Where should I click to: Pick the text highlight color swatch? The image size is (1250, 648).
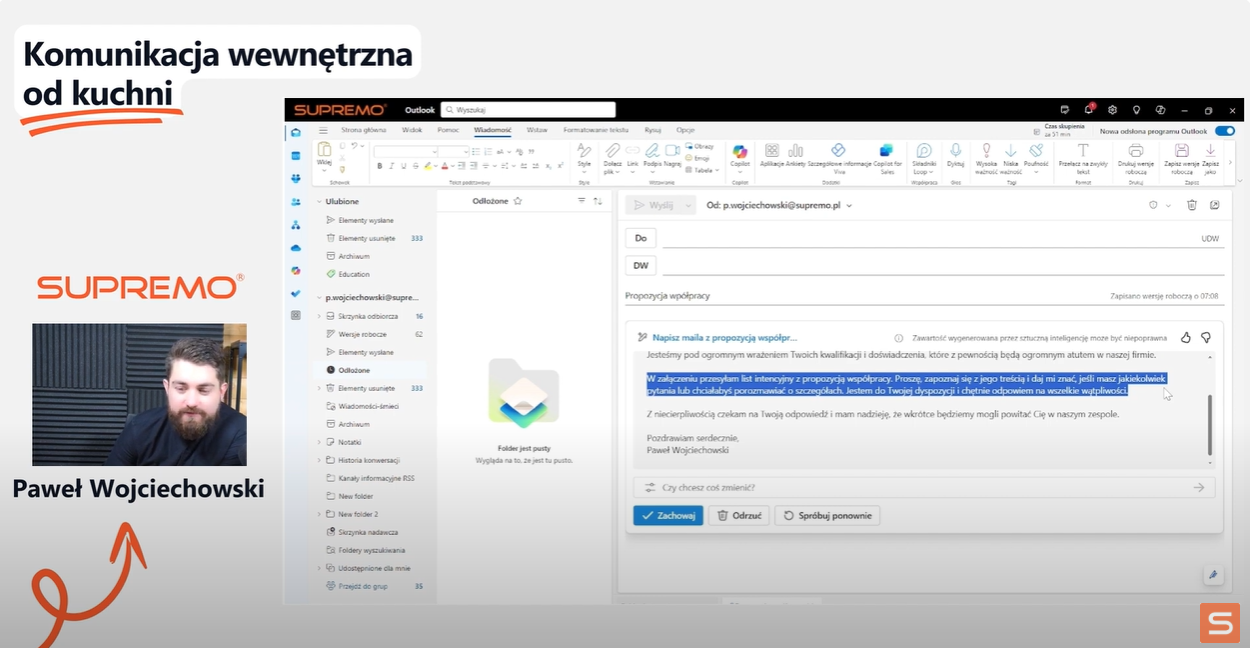429,166
